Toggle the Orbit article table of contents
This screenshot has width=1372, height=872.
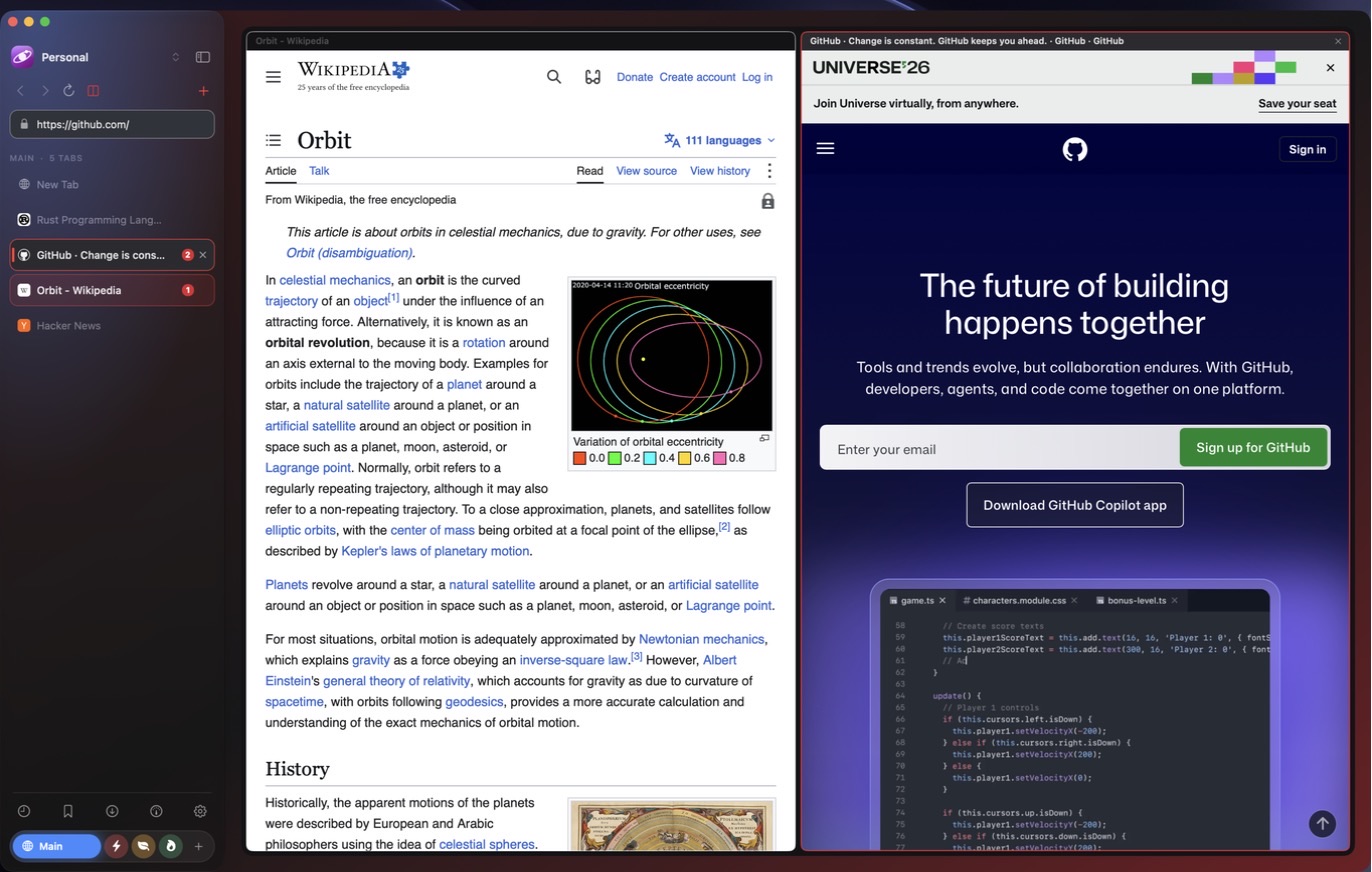[x=273, y=141]
